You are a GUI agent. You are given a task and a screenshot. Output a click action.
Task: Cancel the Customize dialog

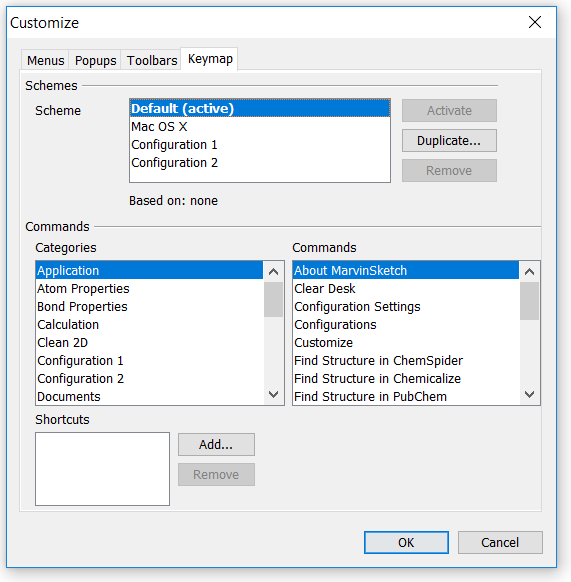tap(500, 542)
